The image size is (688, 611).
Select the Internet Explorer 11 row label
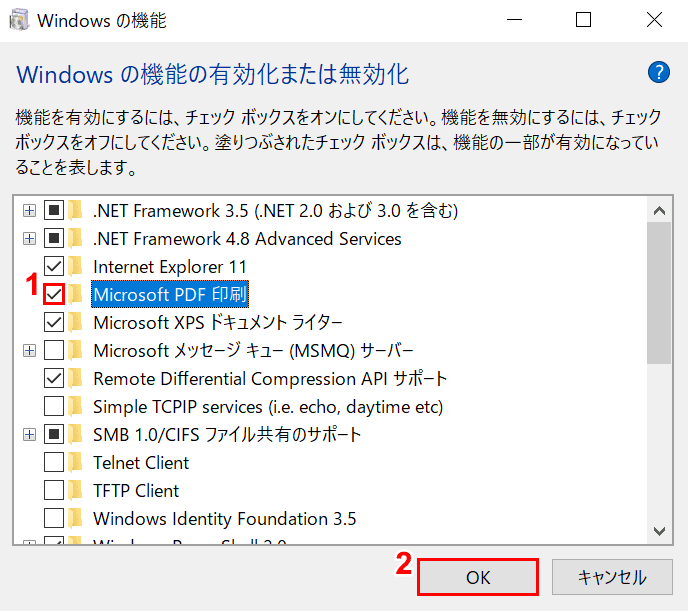170,267
